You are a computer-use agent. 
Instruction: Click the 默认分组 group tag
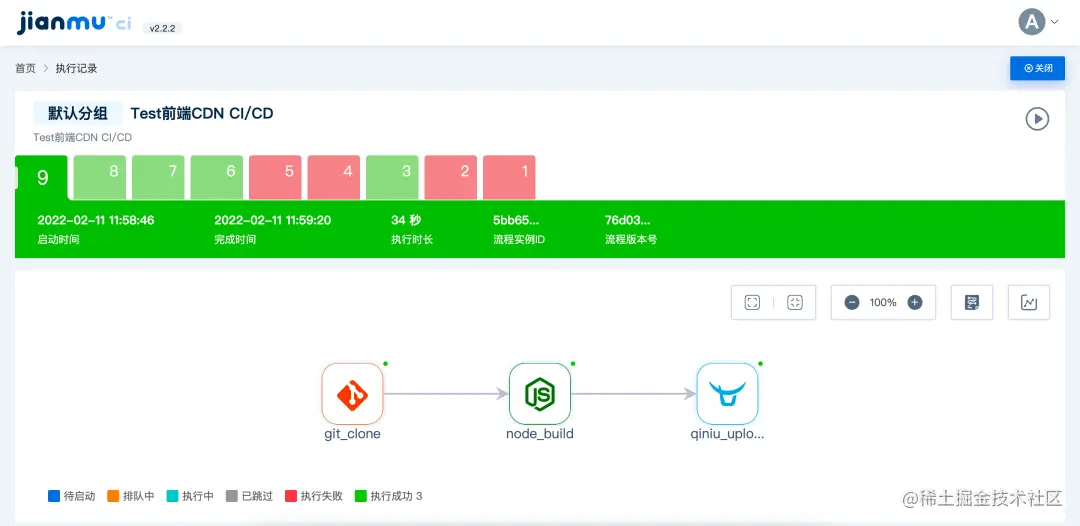point(78,114)
